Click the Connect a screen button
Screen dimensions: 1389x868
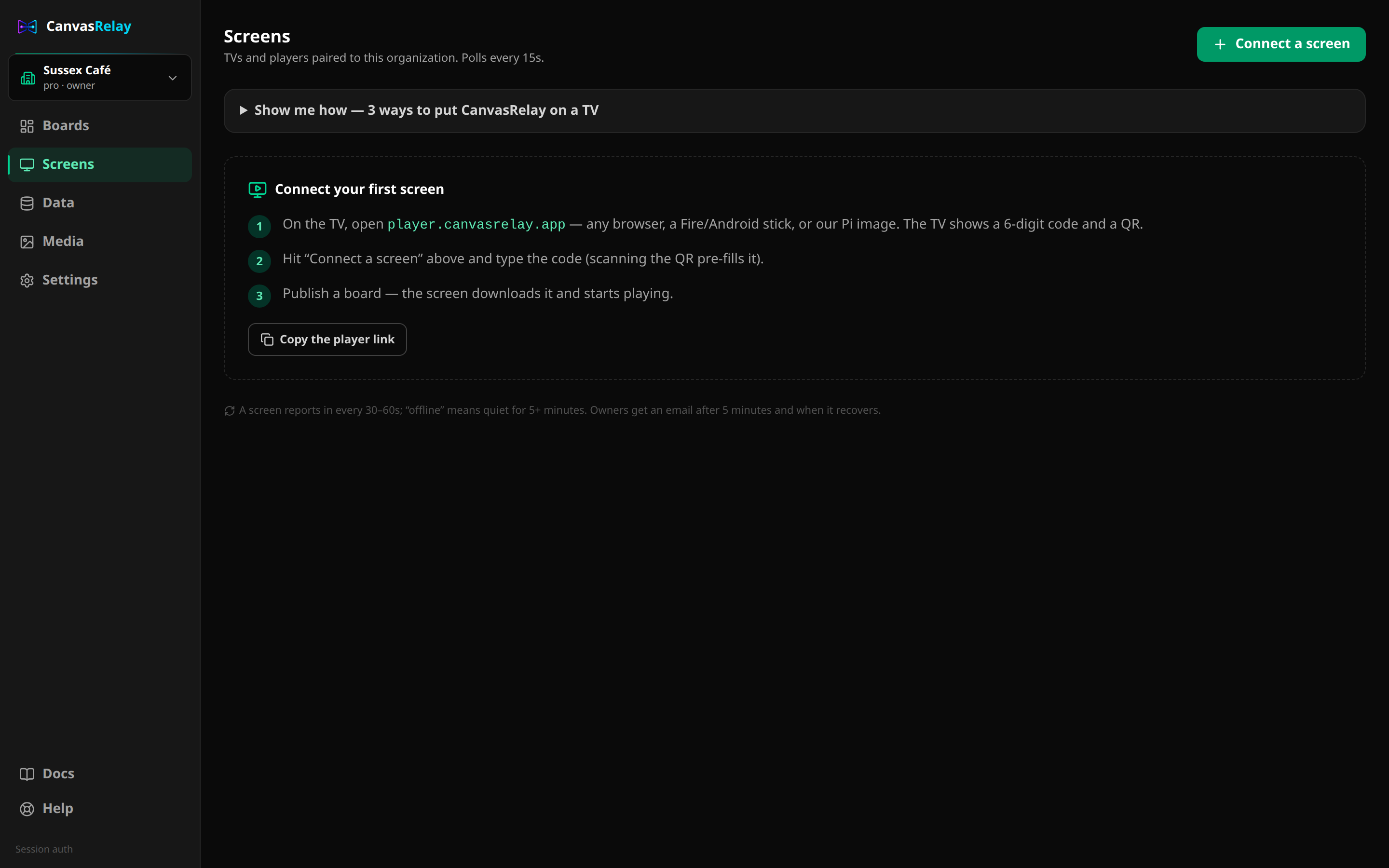(x=1281, y=44)
